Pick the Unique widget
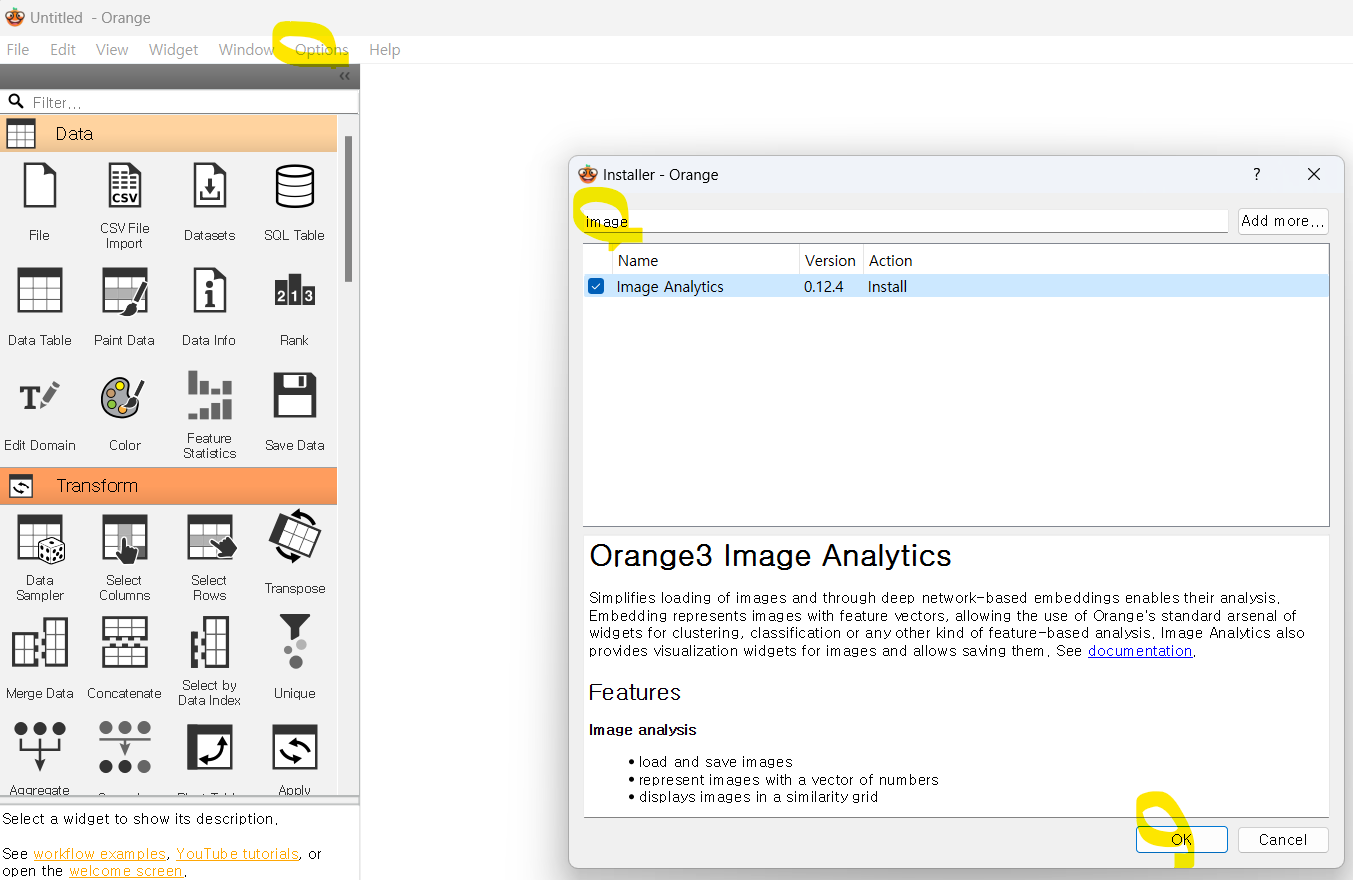This screenshot has width=1353, height=880. [x=294, y=657]
